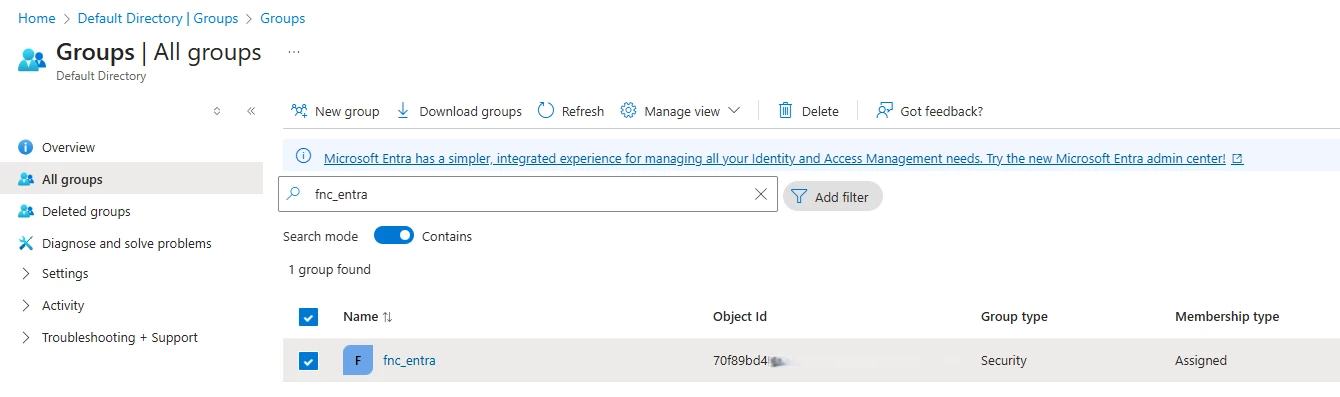Toggle Search mode Contains switch

394,236
